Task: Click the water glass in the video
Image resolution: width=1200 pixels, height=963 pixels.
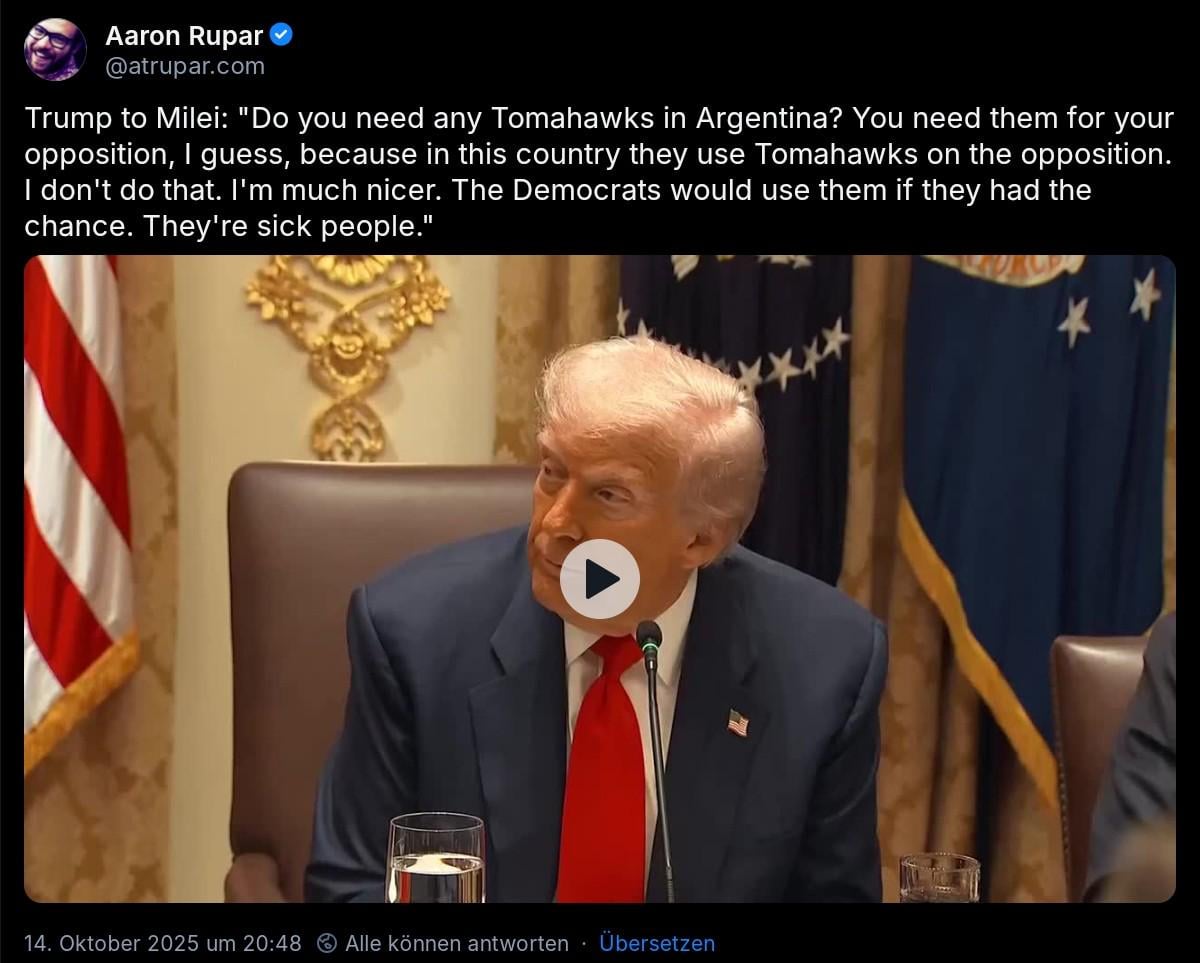Action: click(436, 858)
